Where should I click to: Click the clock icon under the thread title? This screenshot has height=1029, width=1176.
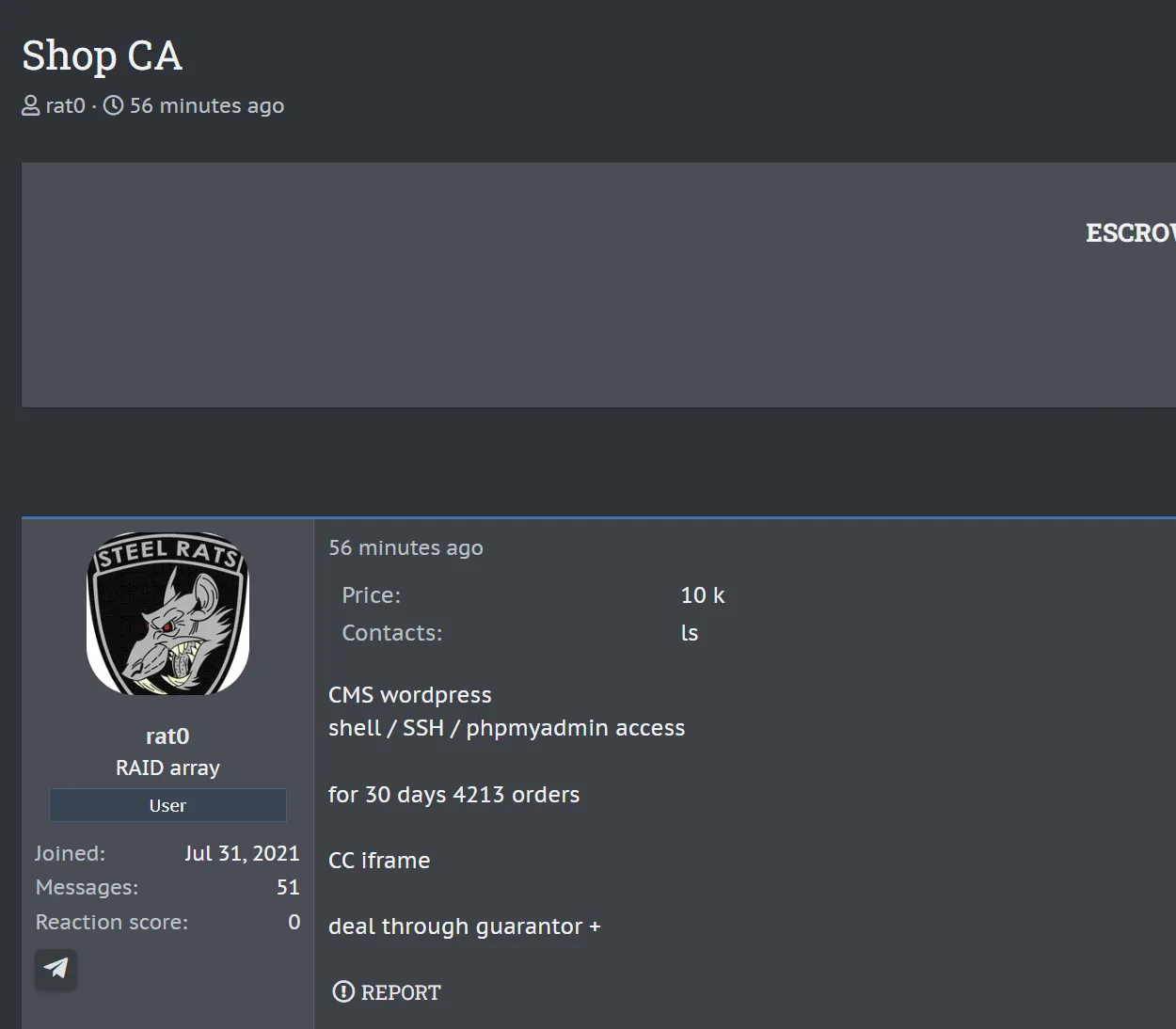click(114, 105)
